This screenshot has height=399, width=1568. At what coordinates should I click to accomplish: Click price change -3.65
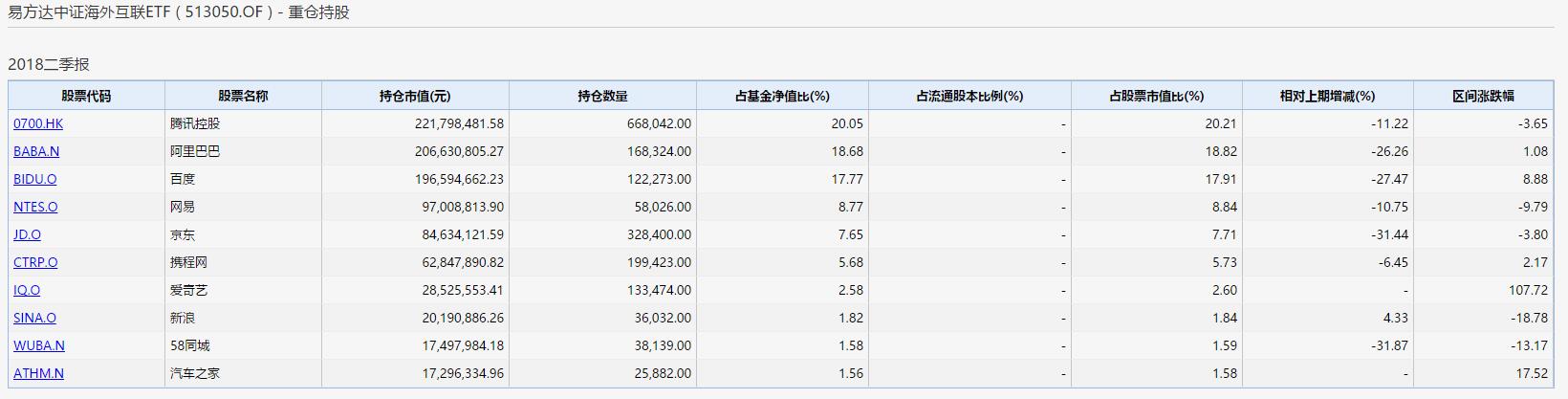pos(1533,123)
